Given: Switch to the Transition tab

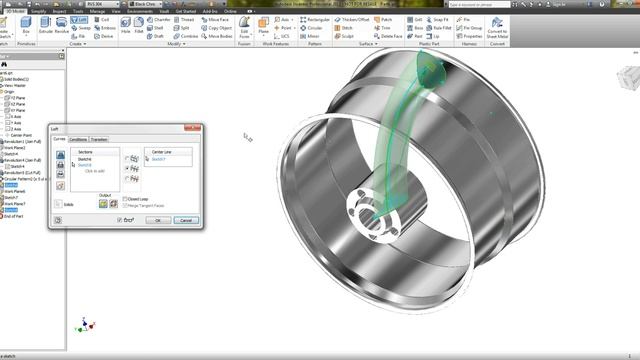Looking at the screenshot, I should (99, 140).
